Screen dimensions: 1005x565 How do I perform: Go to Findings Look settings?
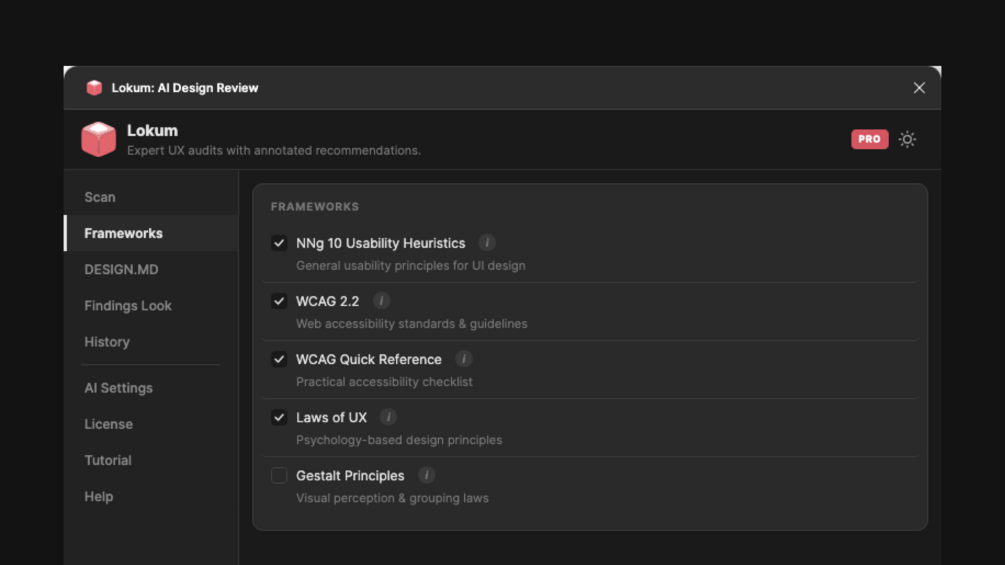128,305
